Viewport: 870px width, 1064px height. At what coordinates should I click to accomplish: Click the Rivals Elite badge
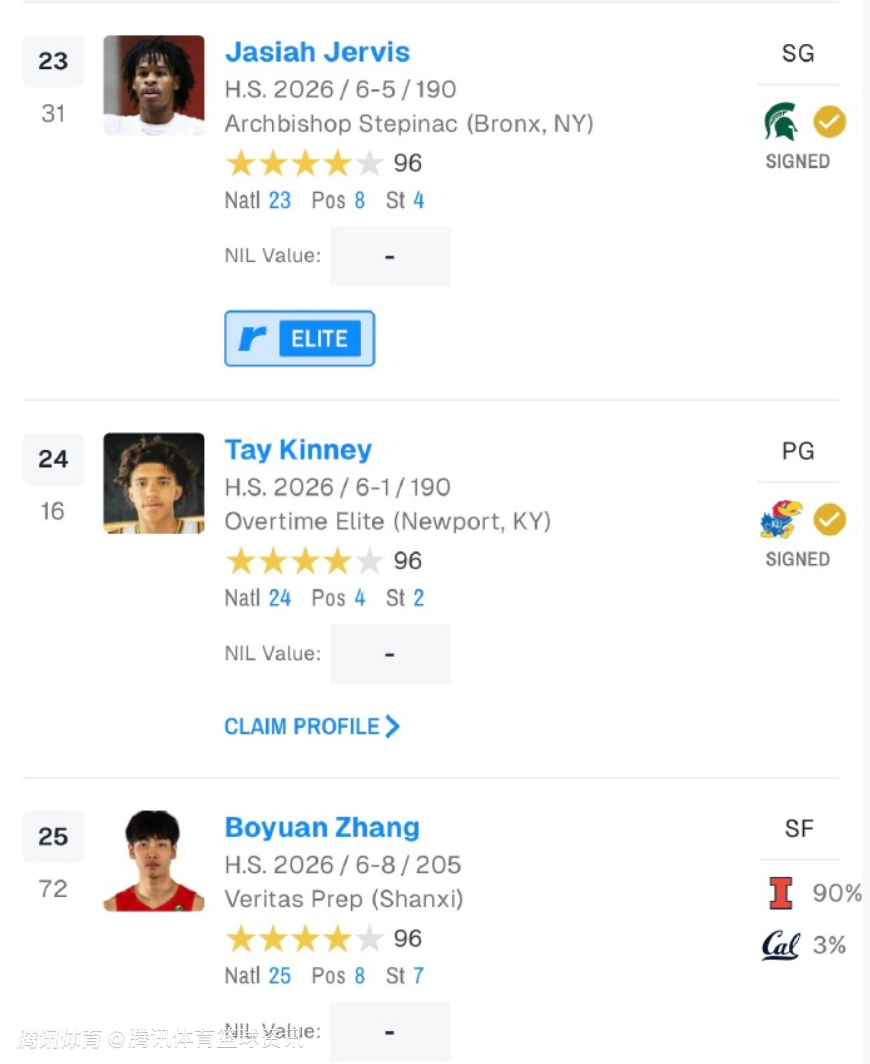click(x=300, y=339)
